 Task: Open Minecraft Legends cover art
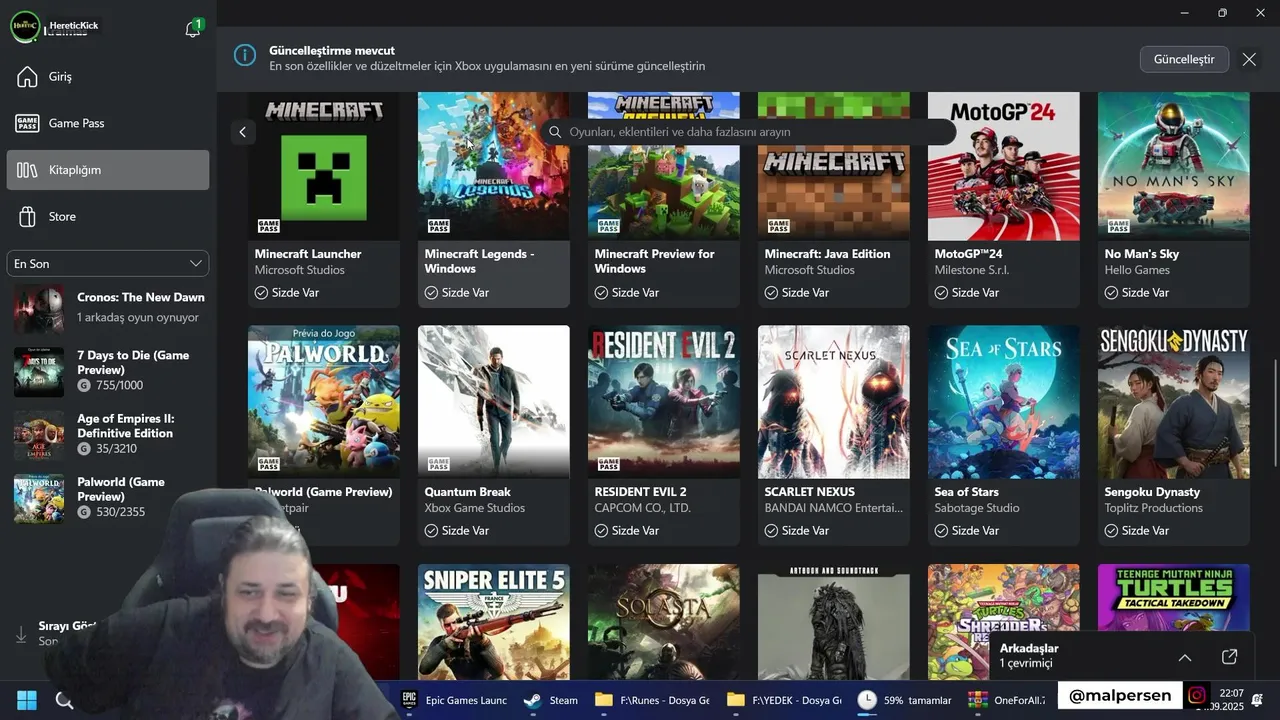494,166
